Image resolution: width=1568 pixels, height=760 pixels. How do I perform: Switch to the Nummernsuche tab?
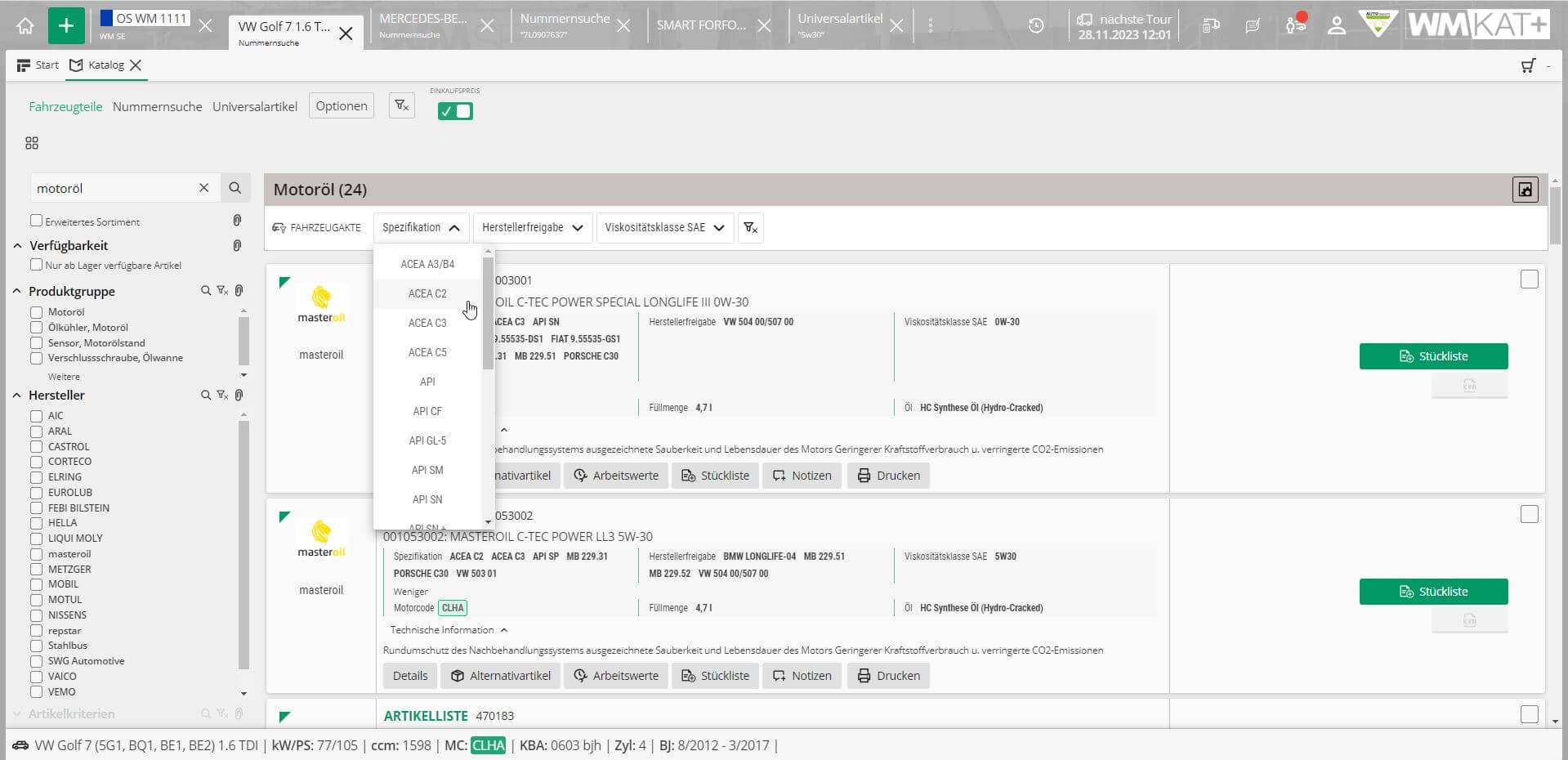coord(158,106)
